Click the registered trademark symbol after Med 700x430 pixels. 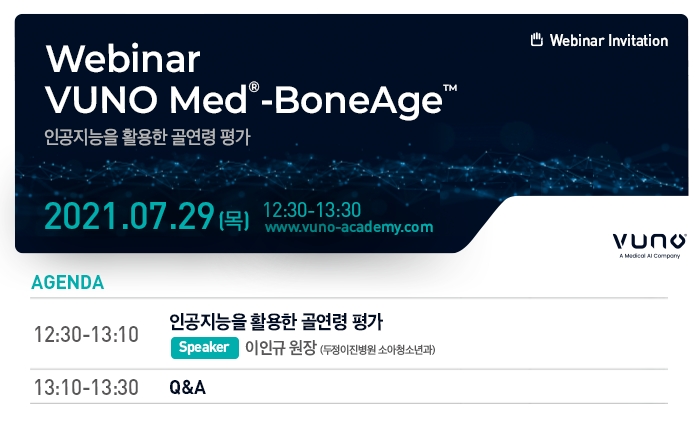click(x=254, y=87)
